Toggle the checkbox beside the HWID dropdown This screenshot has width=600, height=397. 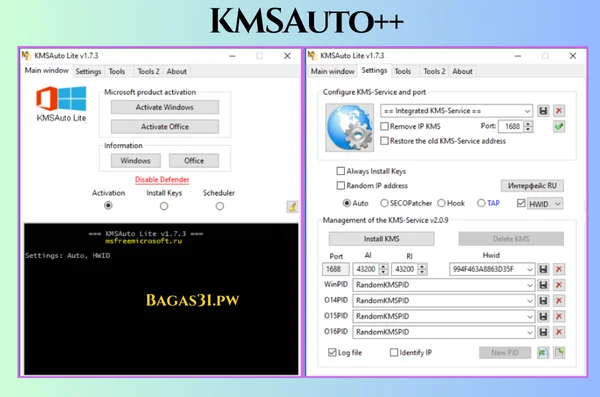(x=521, y=203)
